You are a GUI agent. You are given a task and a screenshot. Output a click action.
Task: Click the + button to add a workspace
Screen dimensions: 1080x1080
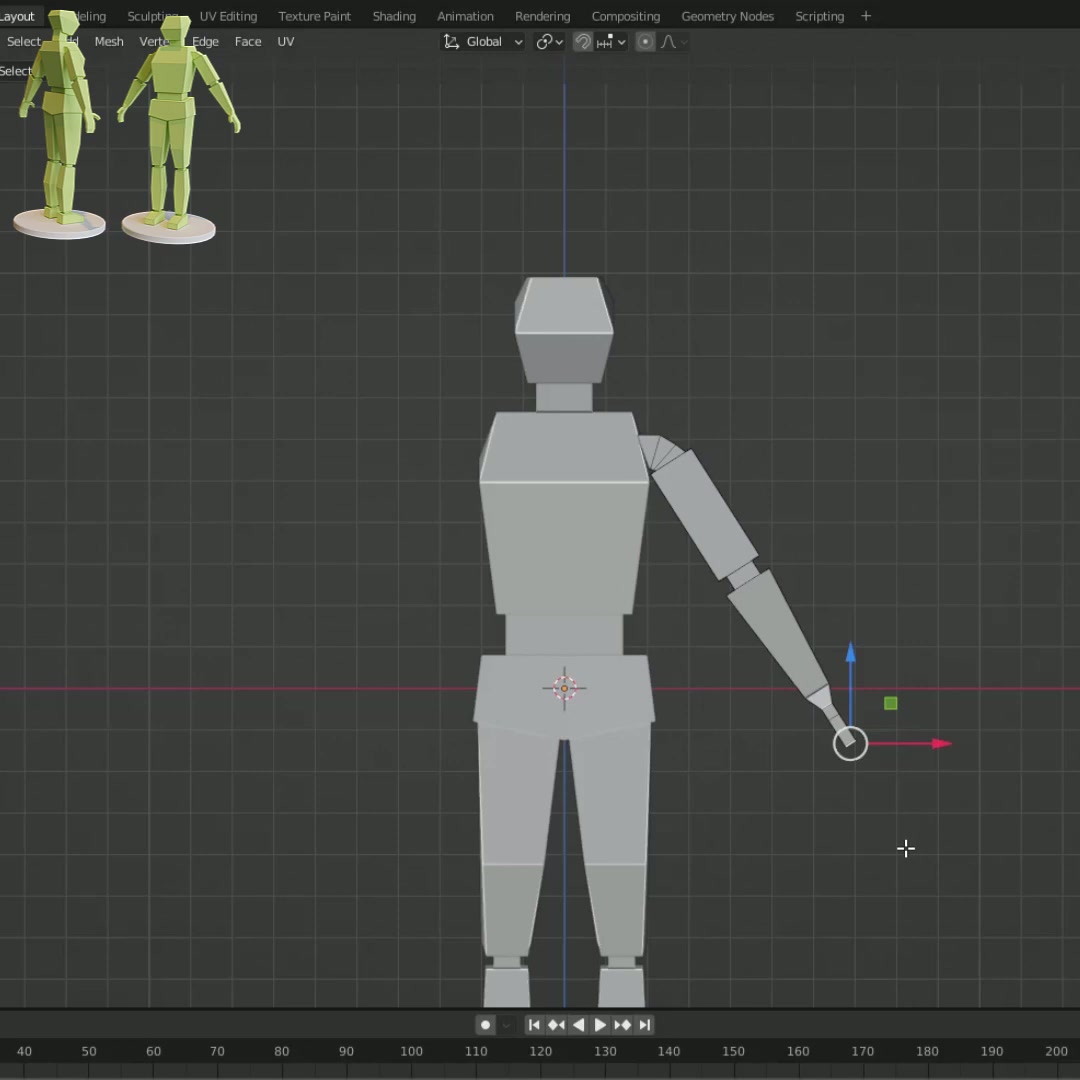[x=866, y=16]
